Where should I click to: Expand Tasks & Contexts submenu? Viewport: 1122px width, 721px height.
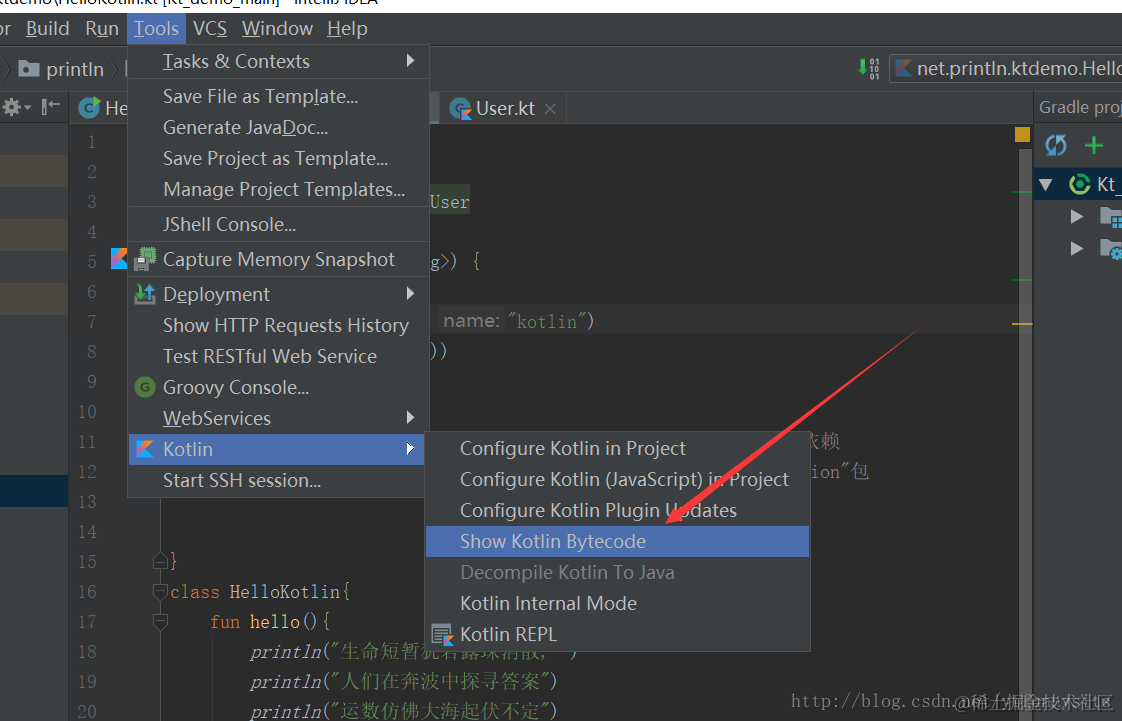pyautogui.click(x=278, y=62)
